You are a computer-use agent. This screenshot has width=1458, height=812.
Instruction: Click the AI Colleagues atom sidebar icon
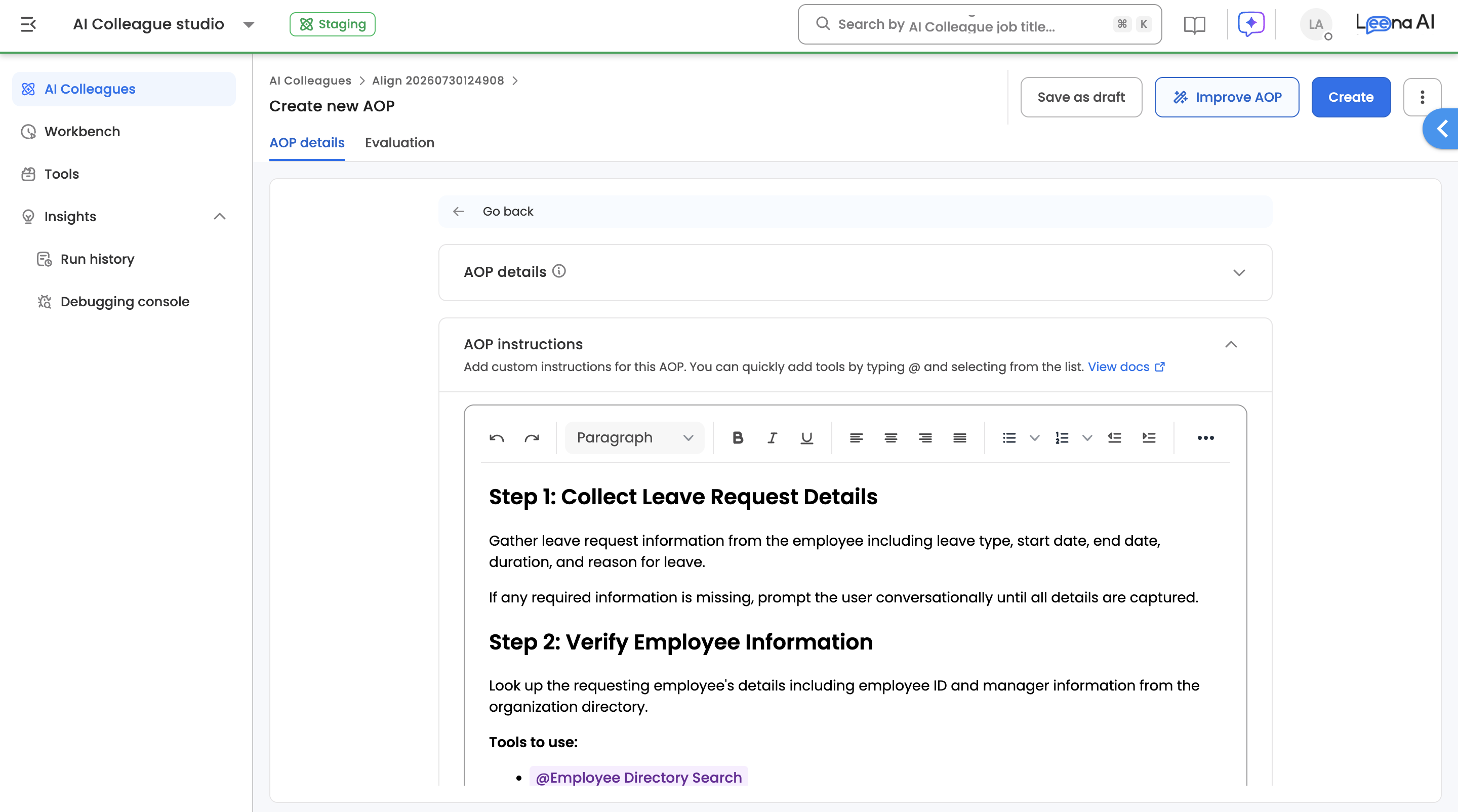pos(28,89)
